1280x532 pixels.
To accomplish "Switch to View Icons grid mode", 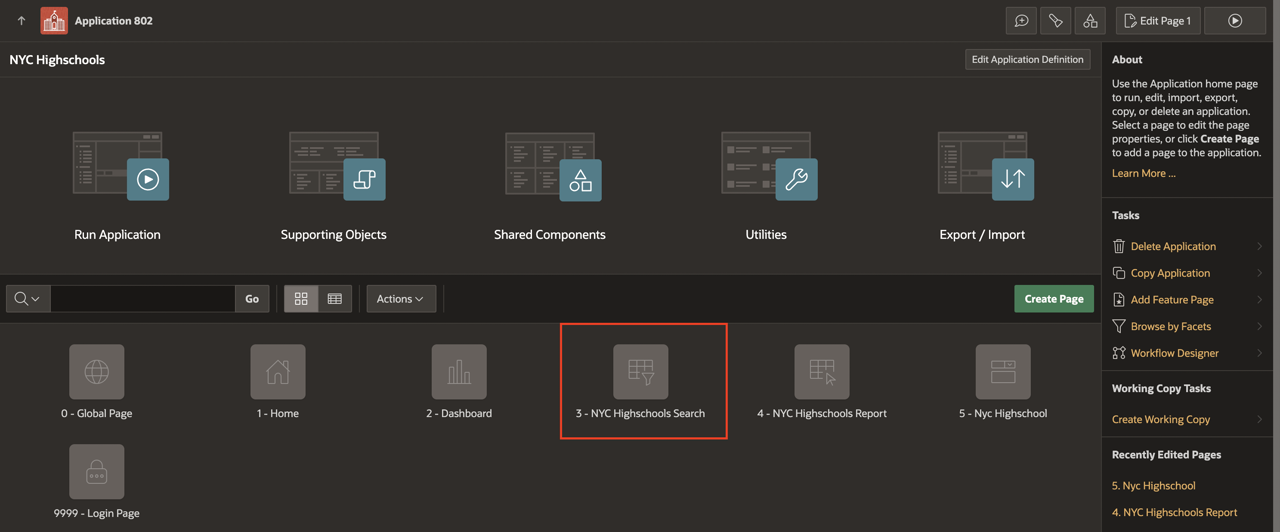I will (x=301, y=299).
